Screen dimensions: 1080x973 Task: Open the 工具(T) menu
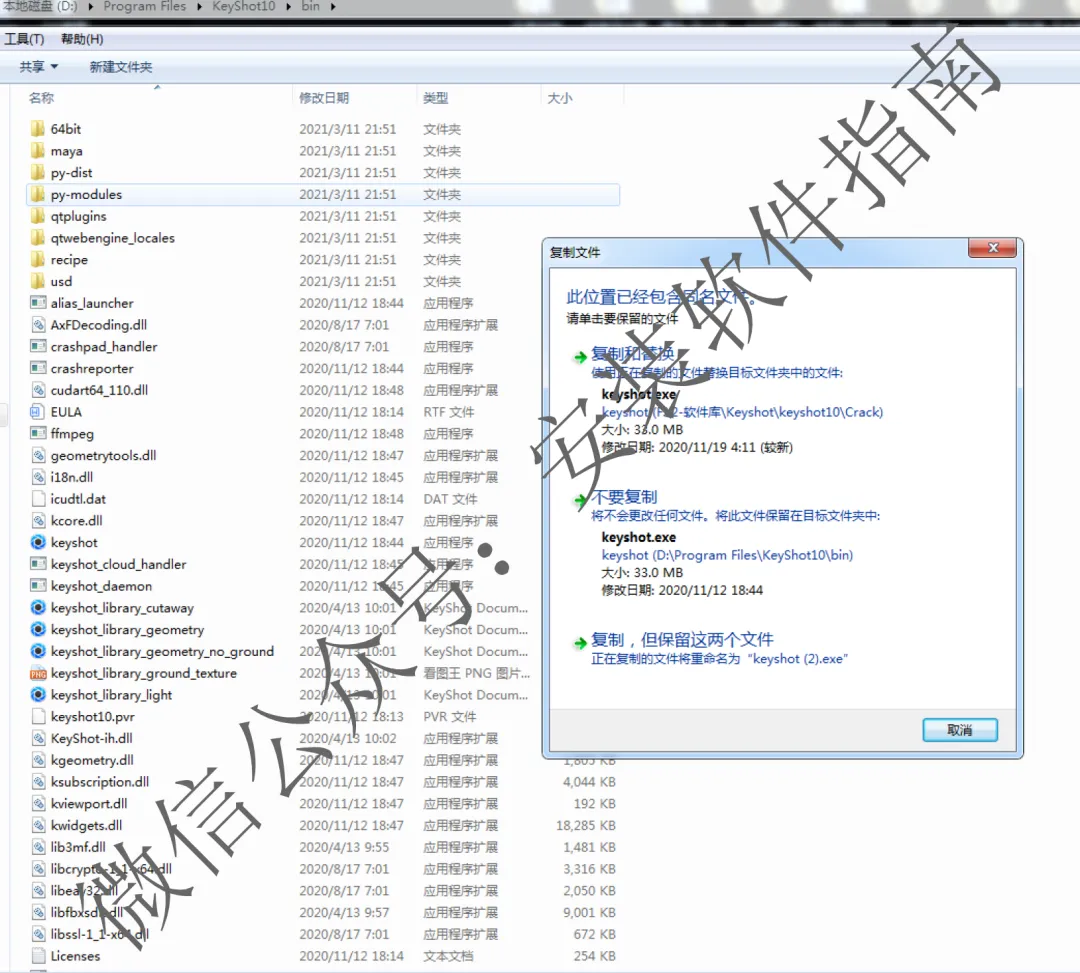tap(24, 39)
